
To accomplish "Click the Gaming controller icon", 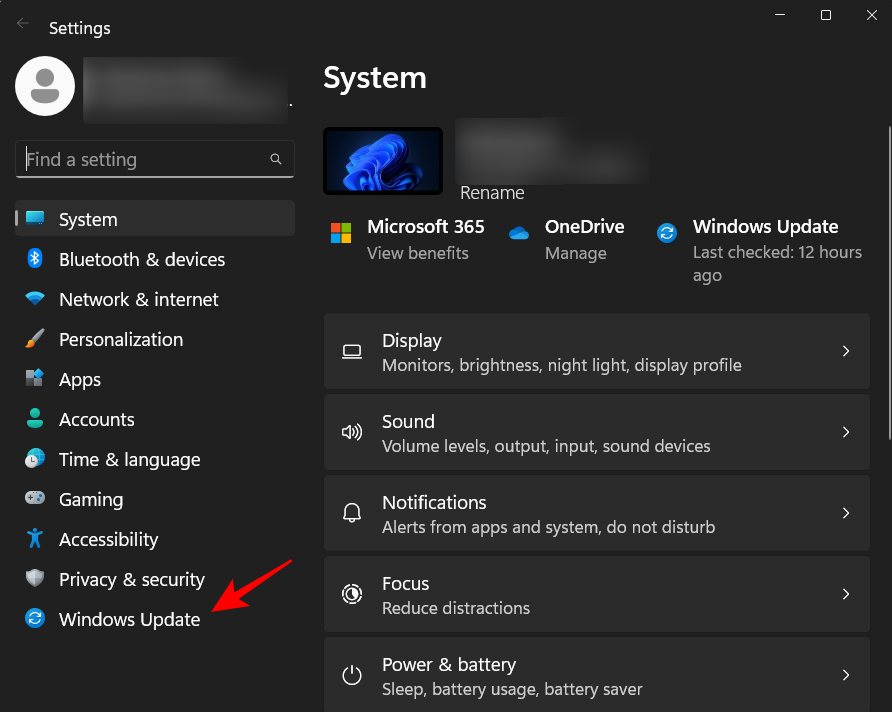I will click(x=35, y=498).
